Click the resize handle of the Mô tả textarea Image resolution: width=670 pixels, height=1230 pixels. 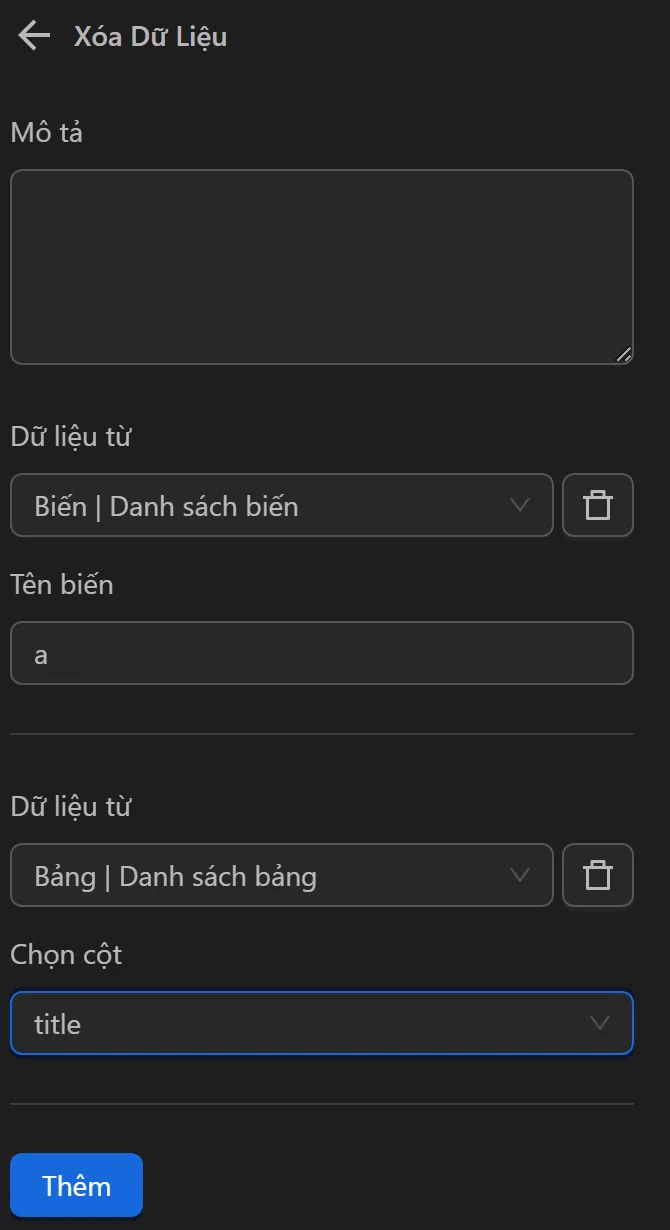point(625,354)
